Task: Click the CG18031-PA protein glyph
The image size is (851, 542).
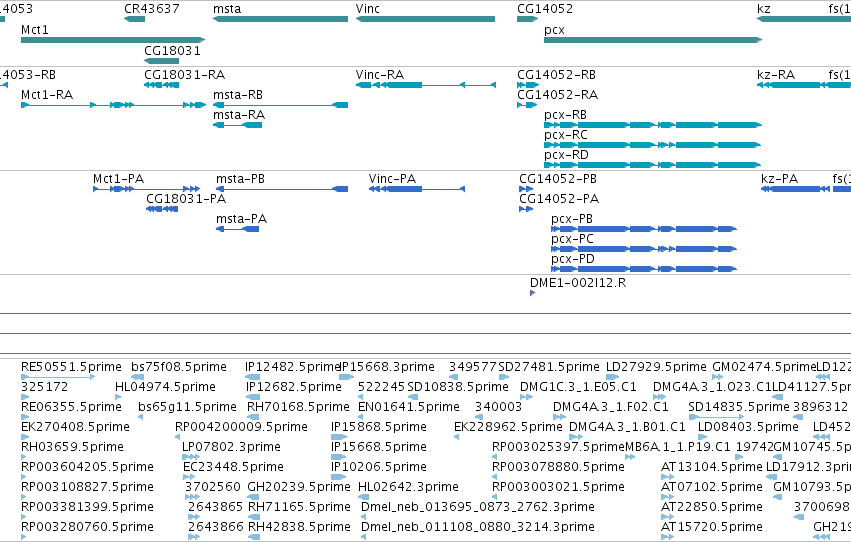Action: pyautogui.click(x=162, y=209)
